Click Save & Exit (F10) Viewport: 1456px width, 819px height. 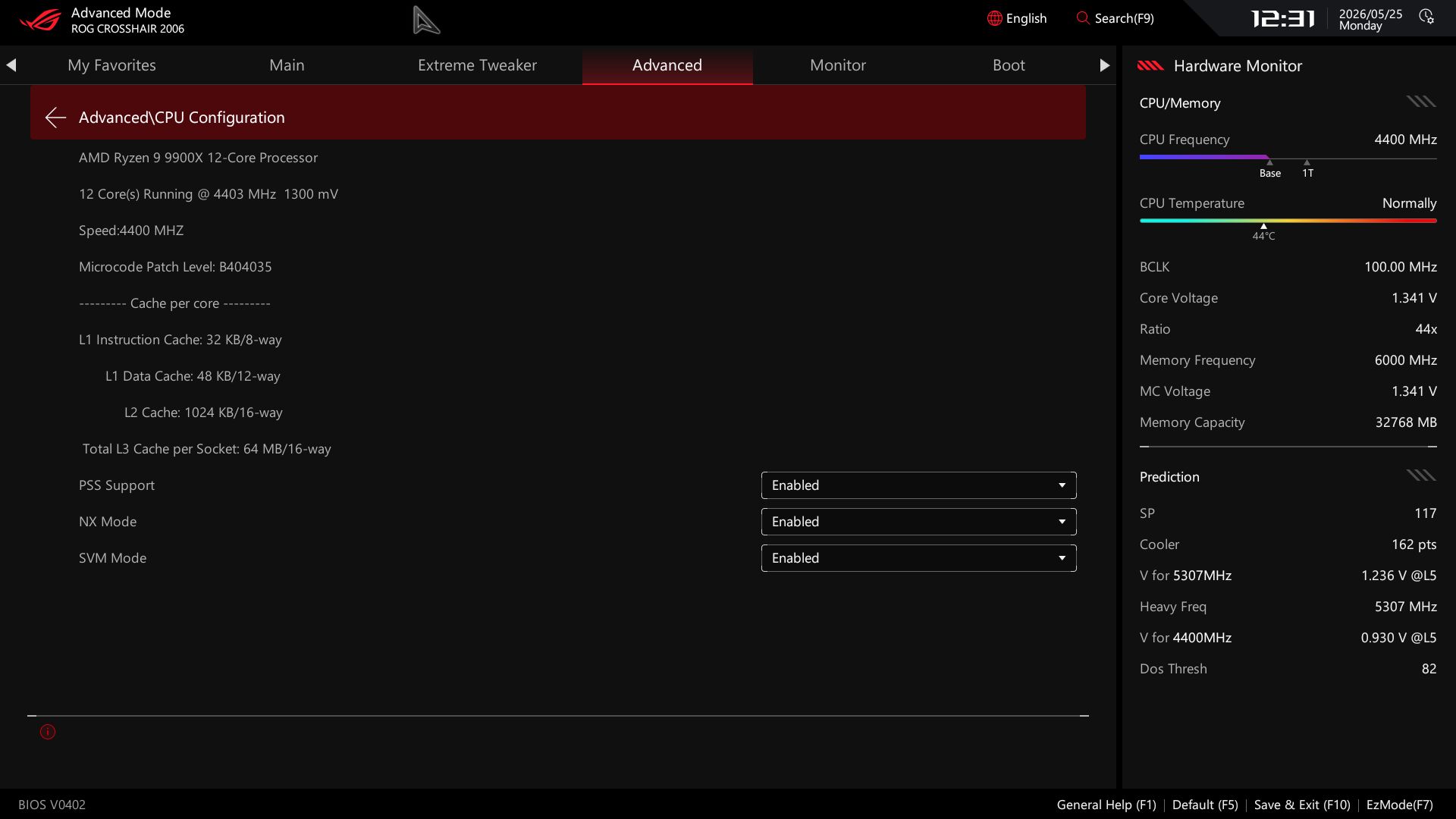pyautogui.click(x=1302, y=805)
